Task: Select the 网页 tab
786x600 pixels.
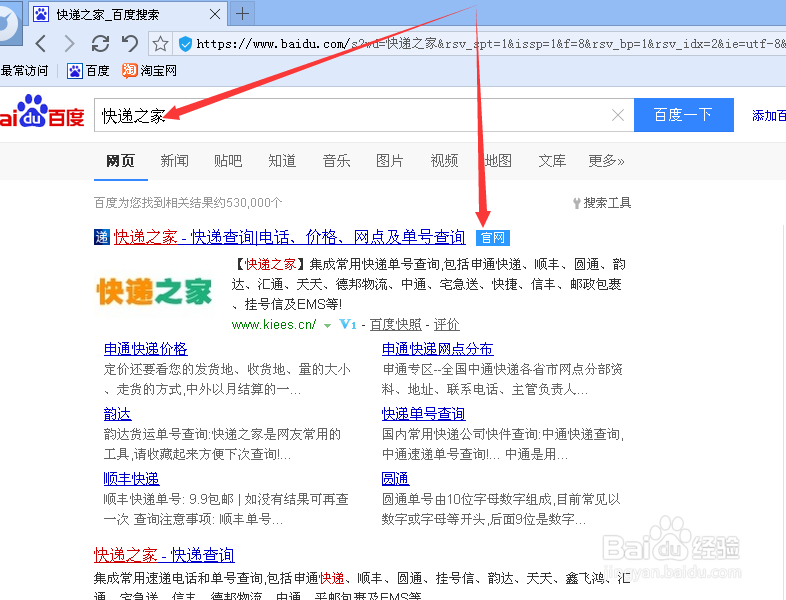Action: (120, 161)
